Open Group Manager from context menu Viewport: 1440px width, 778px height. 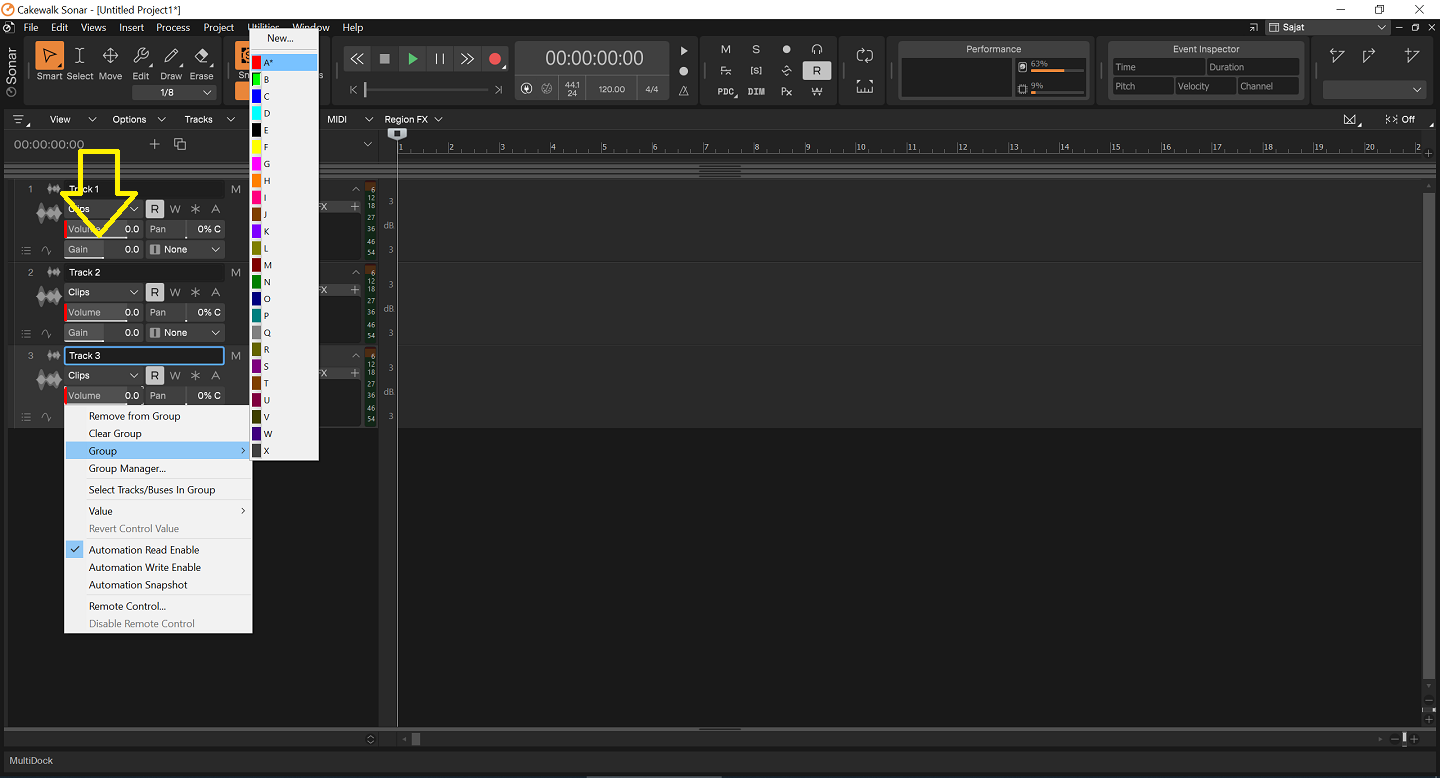(127, 468)
